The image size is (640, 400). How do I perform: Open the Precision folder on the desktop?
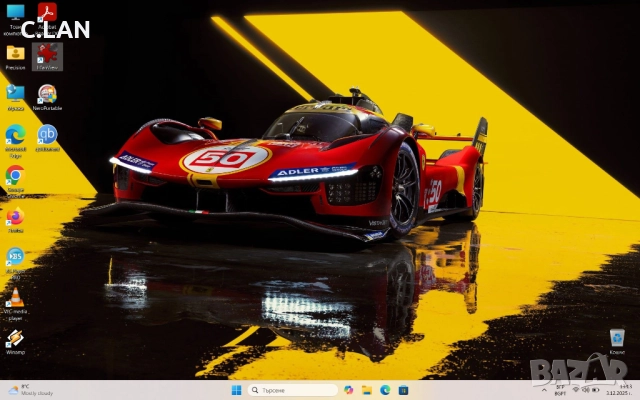pyautogui.click(x=15, y=53)
